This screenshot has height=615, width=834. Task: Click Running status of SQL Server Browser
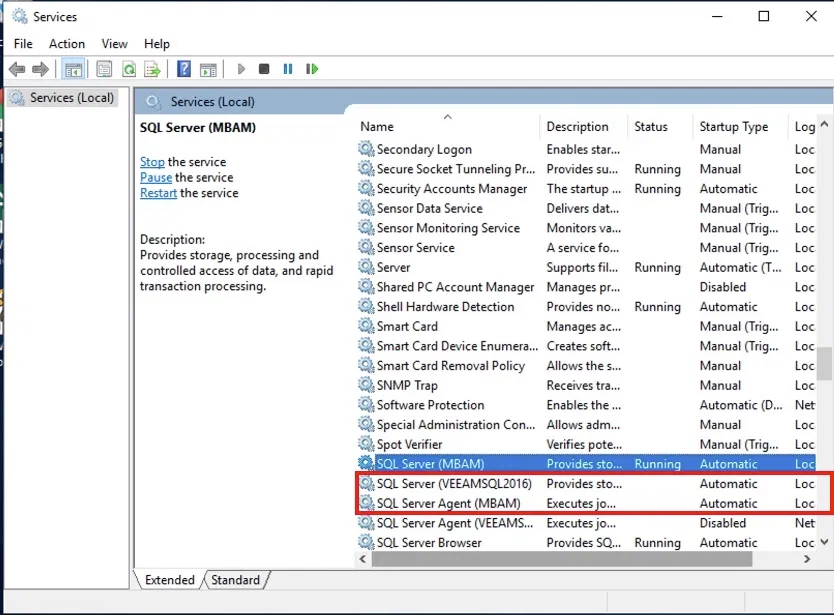657,543
